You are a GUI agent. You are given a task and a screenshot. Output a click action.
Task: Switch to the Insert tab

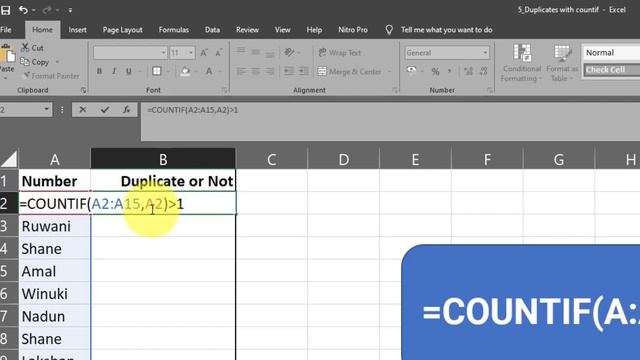click(78, 30)
